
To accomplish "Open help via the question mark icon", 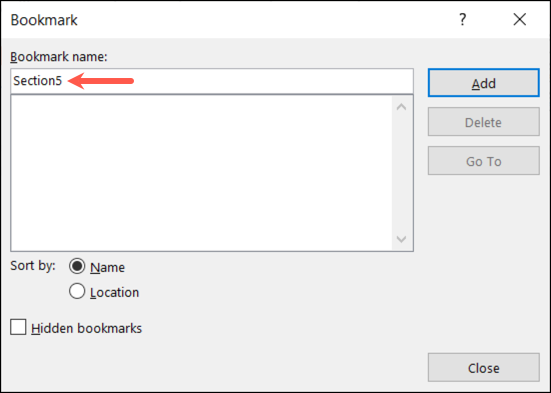I will 463,20.
